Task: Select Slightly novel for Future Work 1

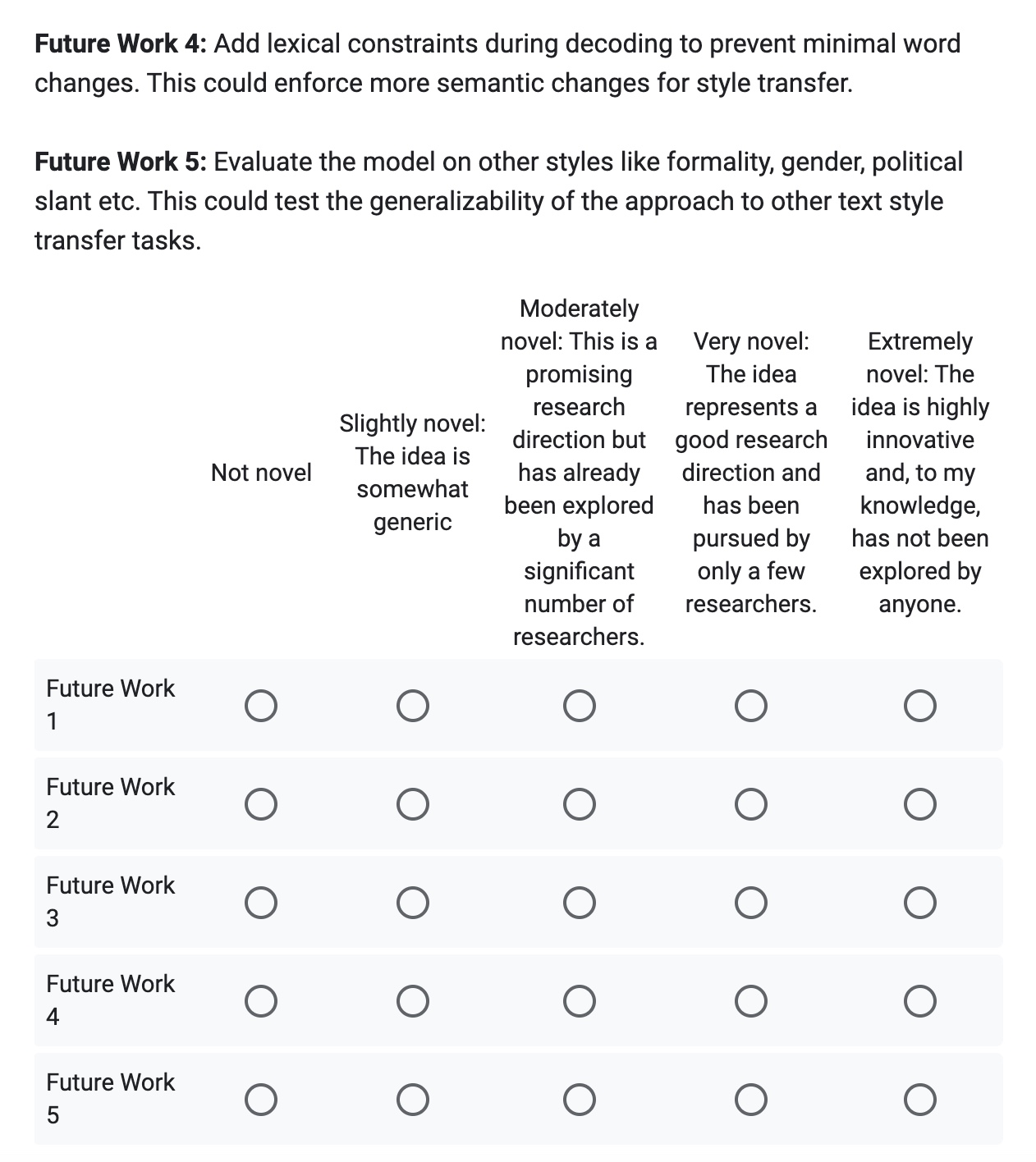Action: 412,706
